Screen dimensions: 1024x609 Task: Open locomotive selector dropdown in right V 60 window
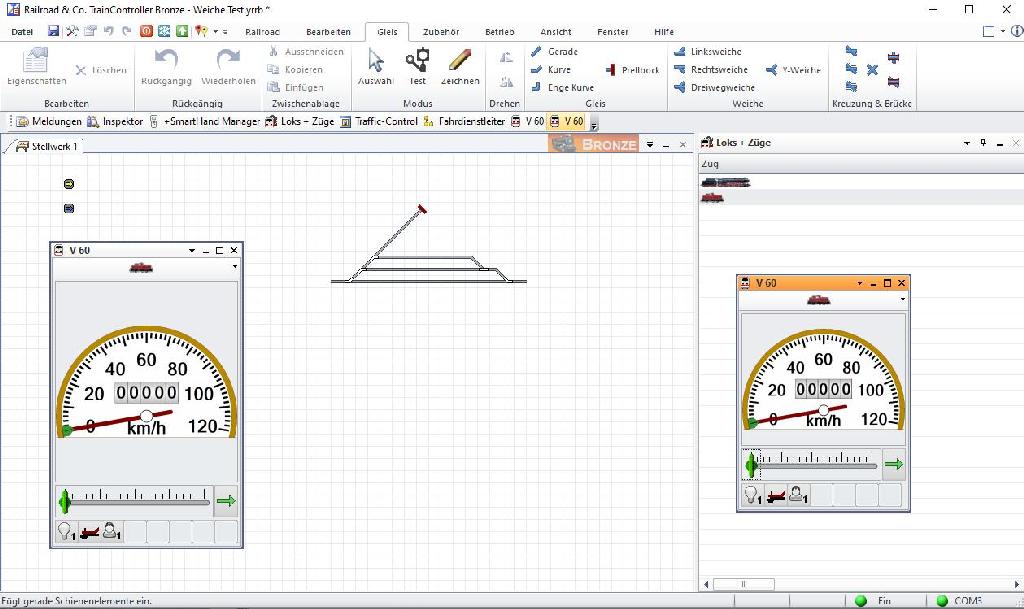pyautogui.click(x=902, y=300)
